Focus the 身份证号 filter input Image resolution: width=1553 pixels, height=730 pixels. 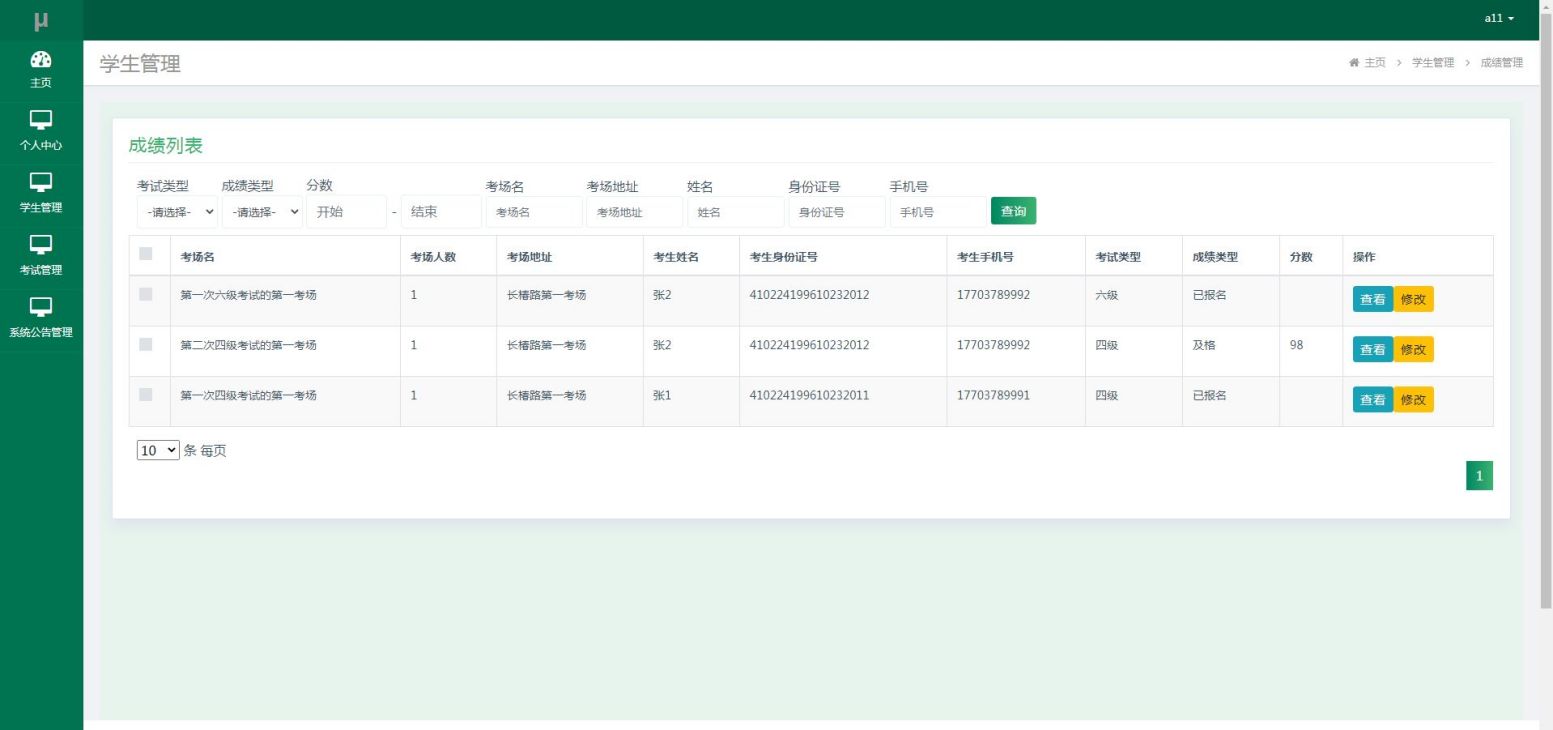pos(837,212)
